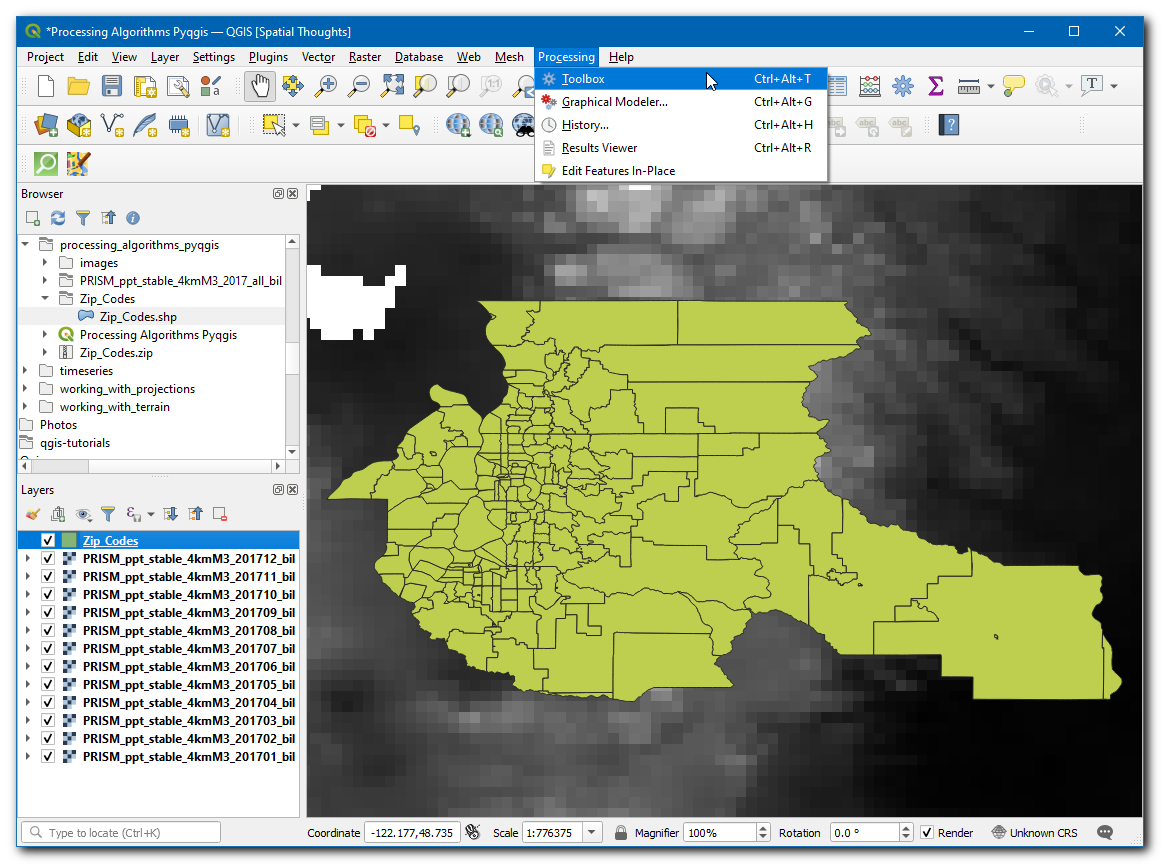The width and height of the screenshot is (1161, 864).
Task: Refresh the Browser panel
Action: (58, 218)
